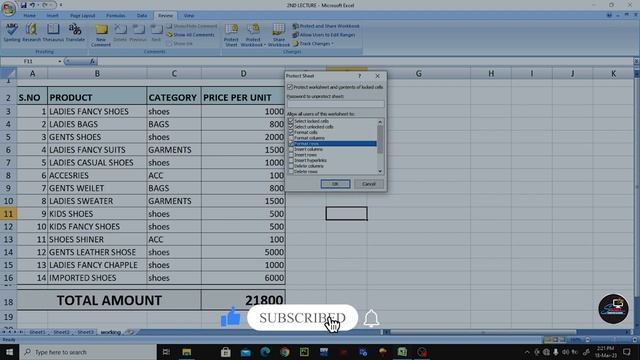This screenshot has width=640, height=360.
Task: Click the Spelling icon in the Review ribbon
Action: point(12,32)
